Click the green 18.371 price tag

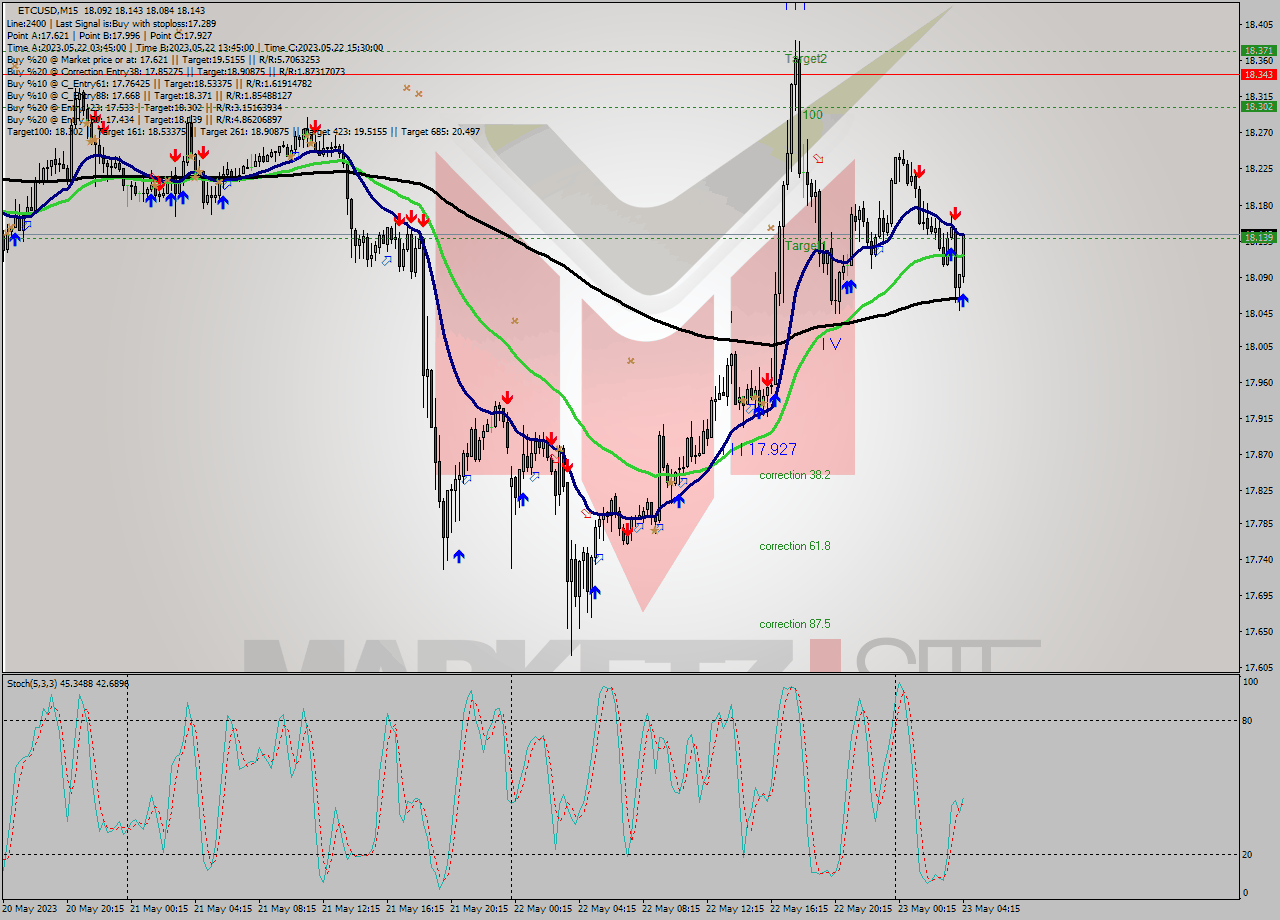tap(1257, 50)
